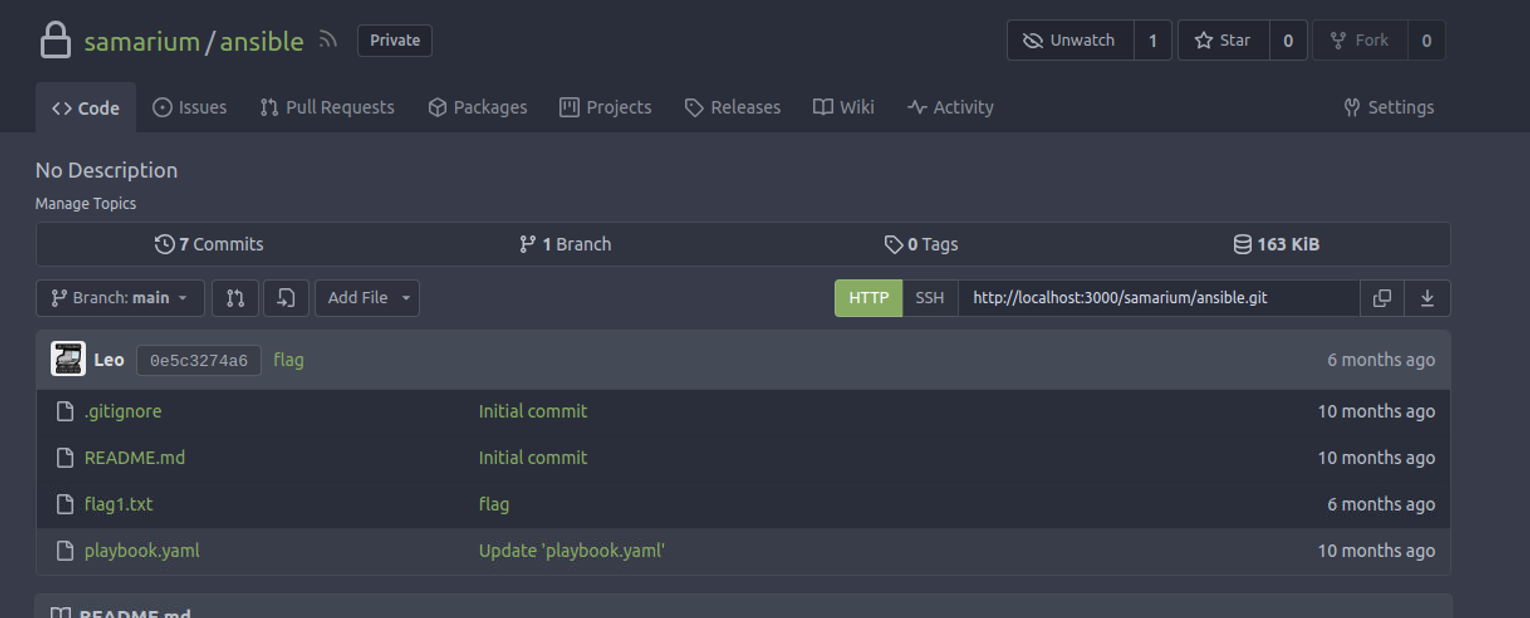Unwatch this repository
Screen dimensions: 1530x618
[x=1070, y=40]
